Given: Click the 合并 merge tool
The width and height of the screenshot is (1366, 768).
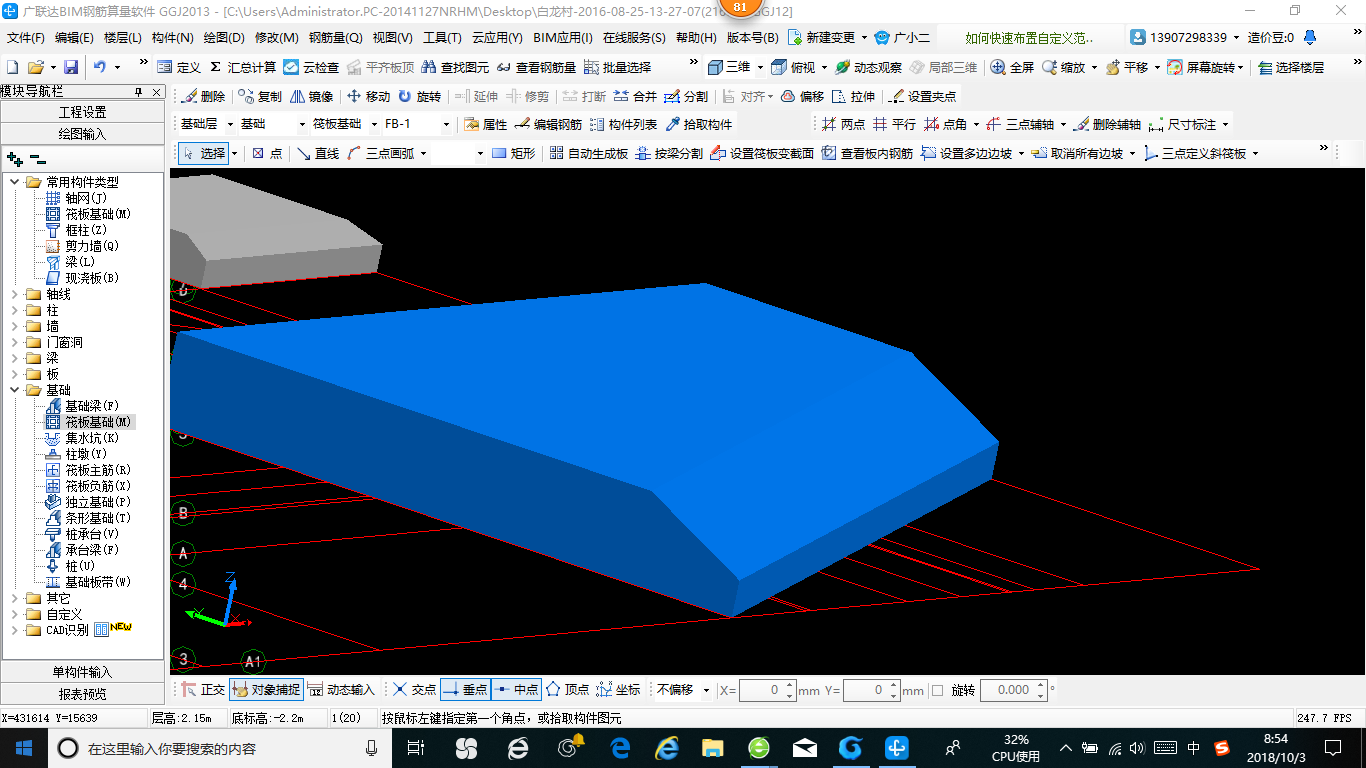Looking at the screenshot, I should pyautogui.click(x=635, y=96).
